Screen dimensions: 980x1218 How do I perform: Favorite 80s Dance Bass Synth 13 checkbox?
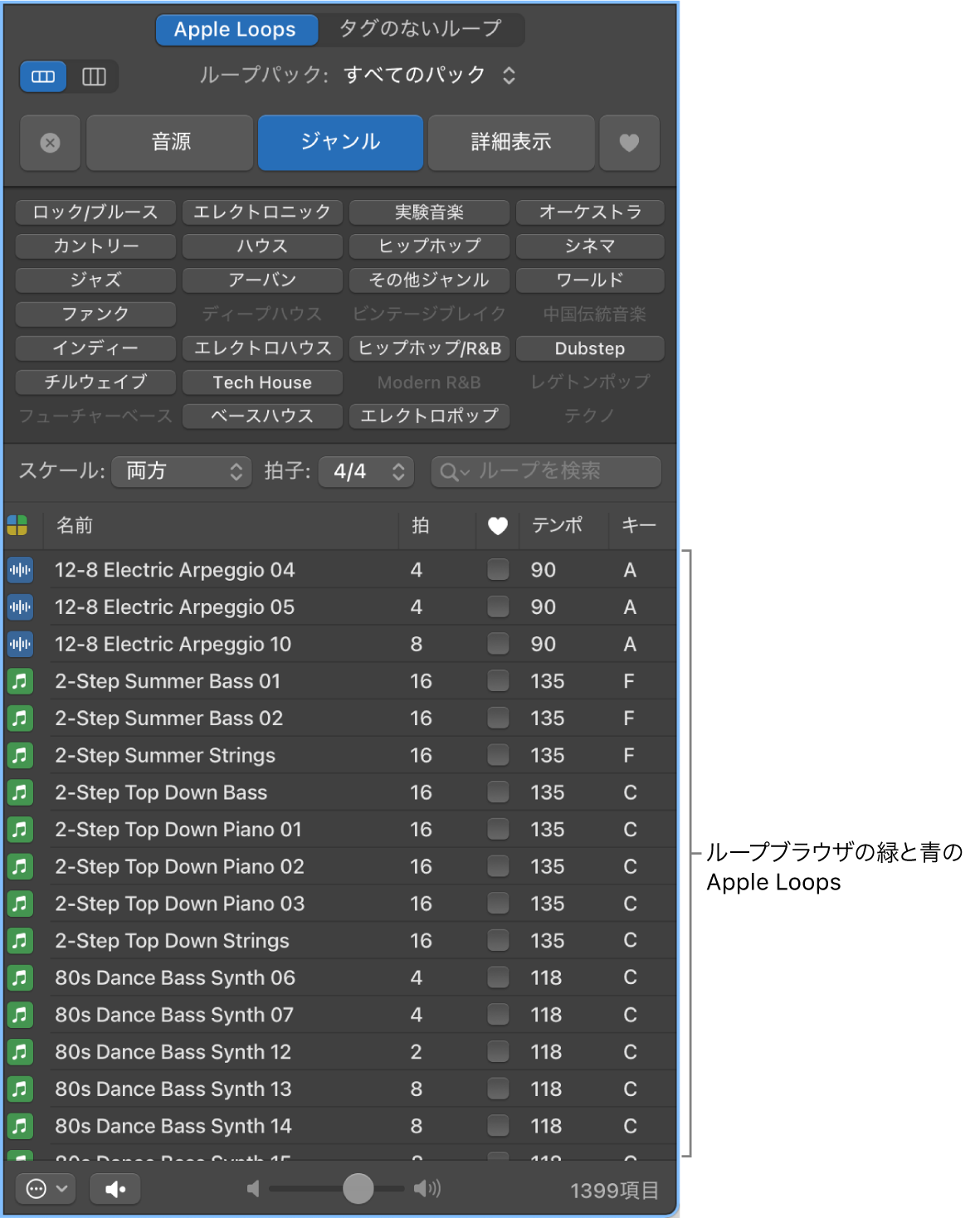coord(498,1088)
